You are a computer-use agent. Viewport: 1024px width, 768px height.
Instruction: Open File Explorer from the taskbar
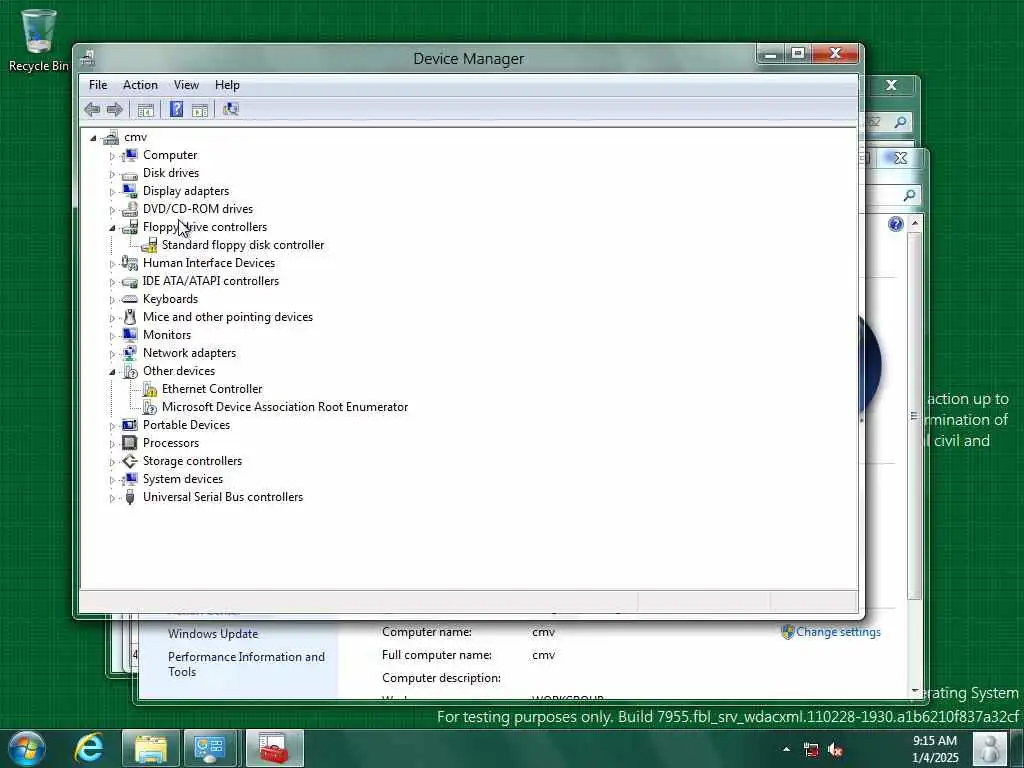point(151,748)
